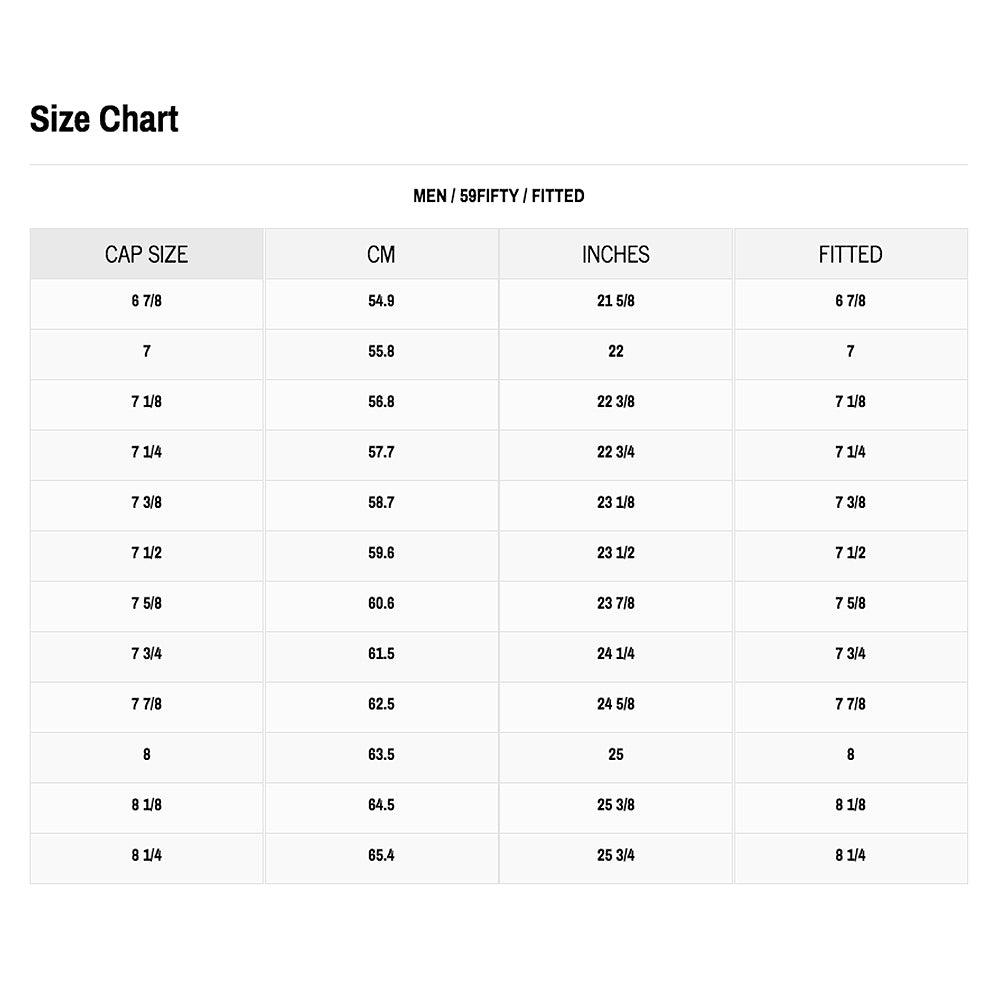Viewport: 1000px width, 1000px height.
Task: Select the 54.9 cell in CM column
Action: (x=381, y=301)
